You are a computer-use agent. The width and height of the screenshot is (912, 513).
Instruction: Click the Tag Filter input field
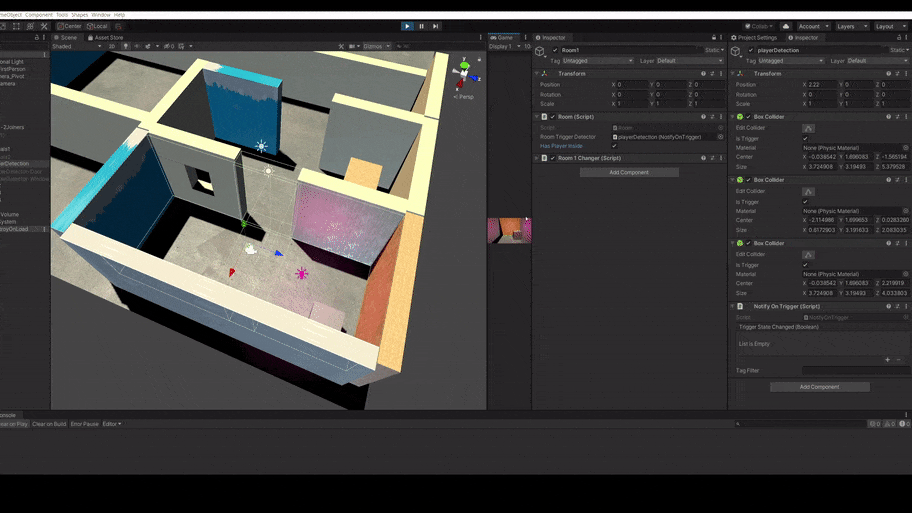tap(856, 370)
